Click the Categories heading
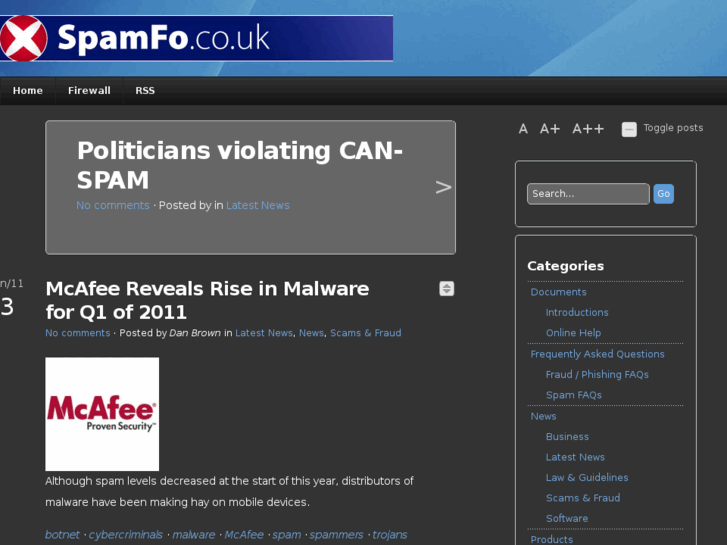Screen dimensions: 727x545 [x=565, y=266]
